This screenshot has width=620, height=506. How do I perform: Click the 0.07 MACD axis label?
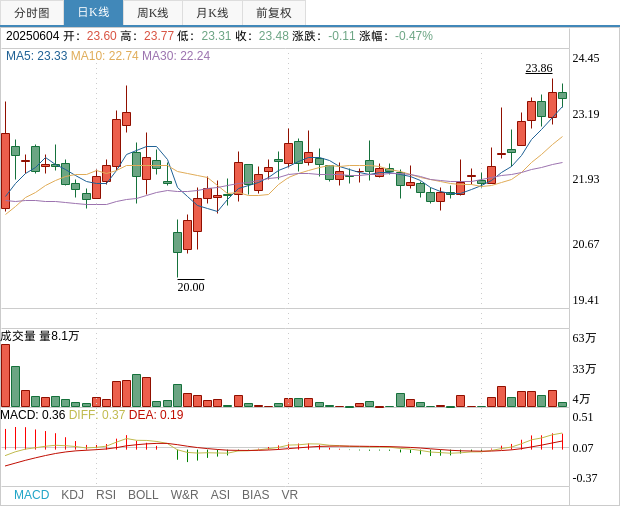click(x=582, y=448)
